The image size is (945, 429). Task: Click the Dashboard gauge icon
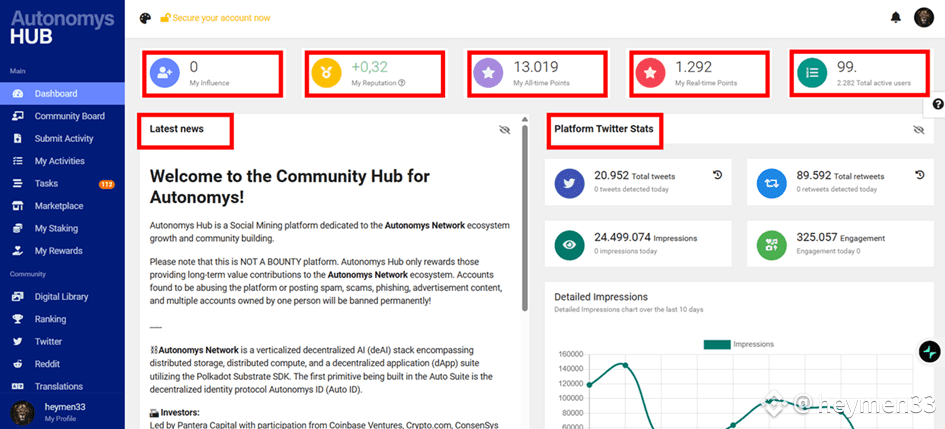click(17, 93)
